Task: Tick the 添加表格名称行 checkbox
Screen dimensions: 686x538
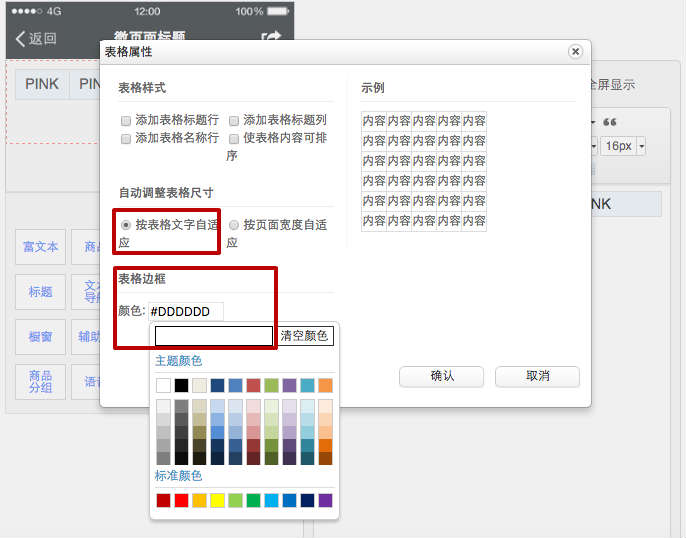Action: (x=126, y=139)
